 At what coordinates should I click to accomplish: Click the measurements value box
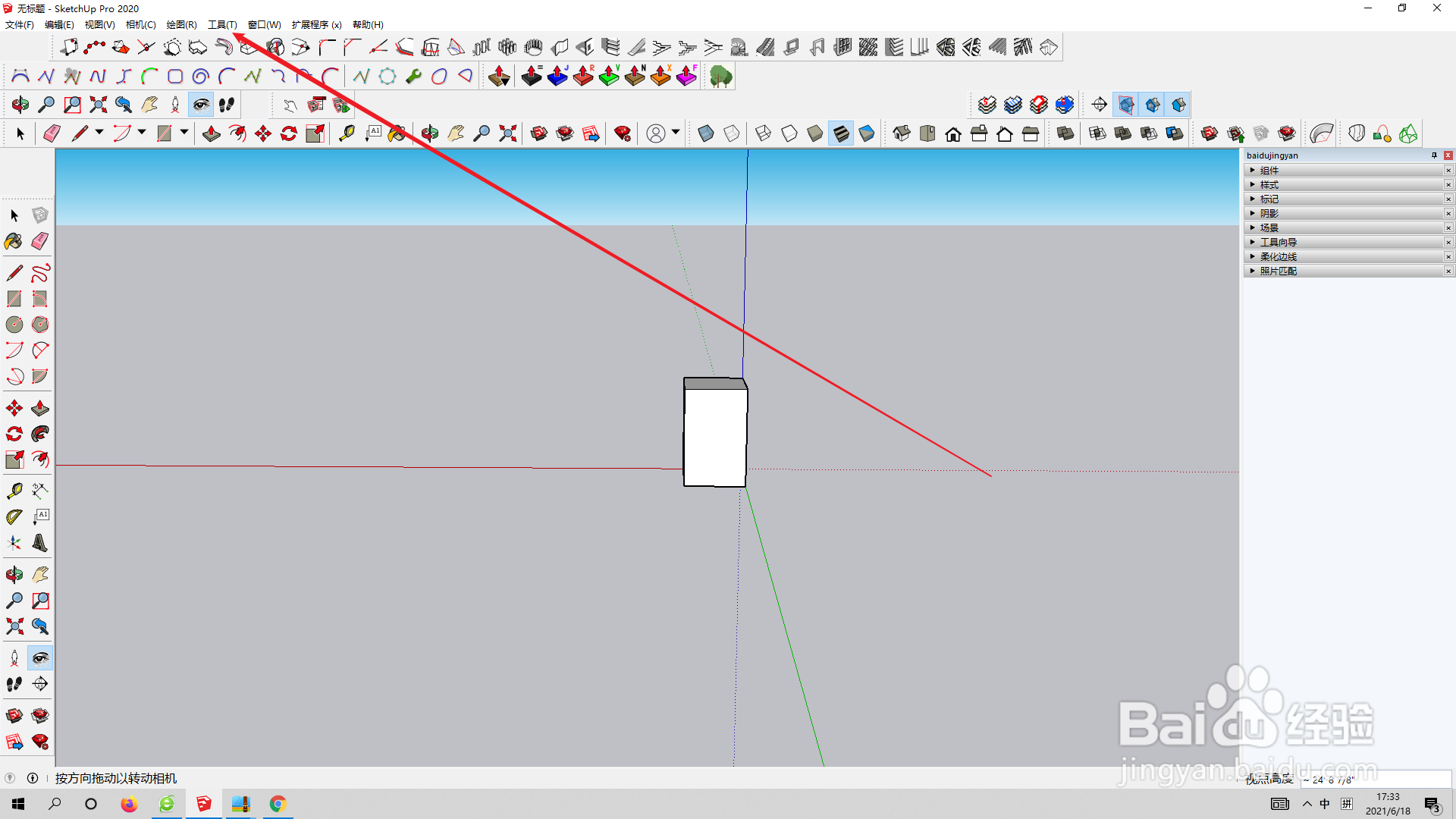(x=1376, y=780)
